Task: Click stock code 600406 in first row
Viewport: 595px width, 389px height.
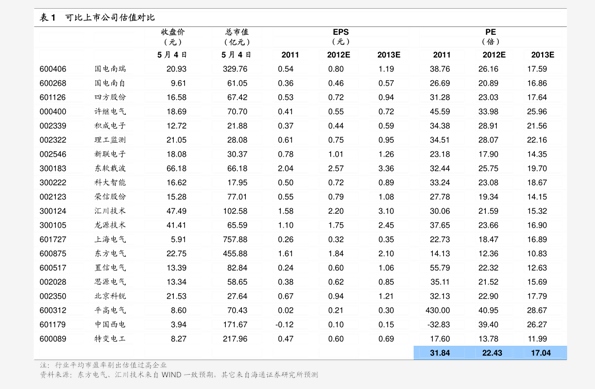Action: click(53, 69)
